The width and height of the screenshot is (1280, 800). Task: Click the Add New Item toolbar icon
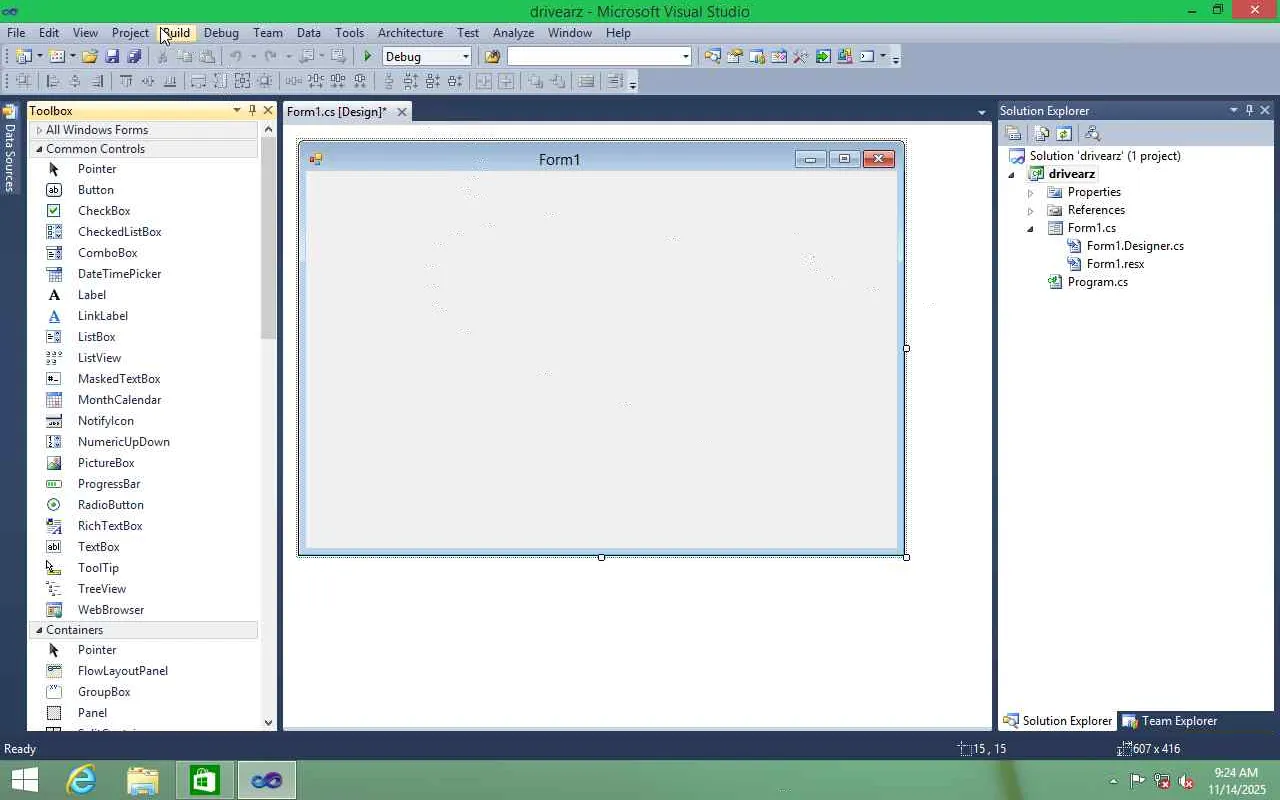click(x=57, y=57)
